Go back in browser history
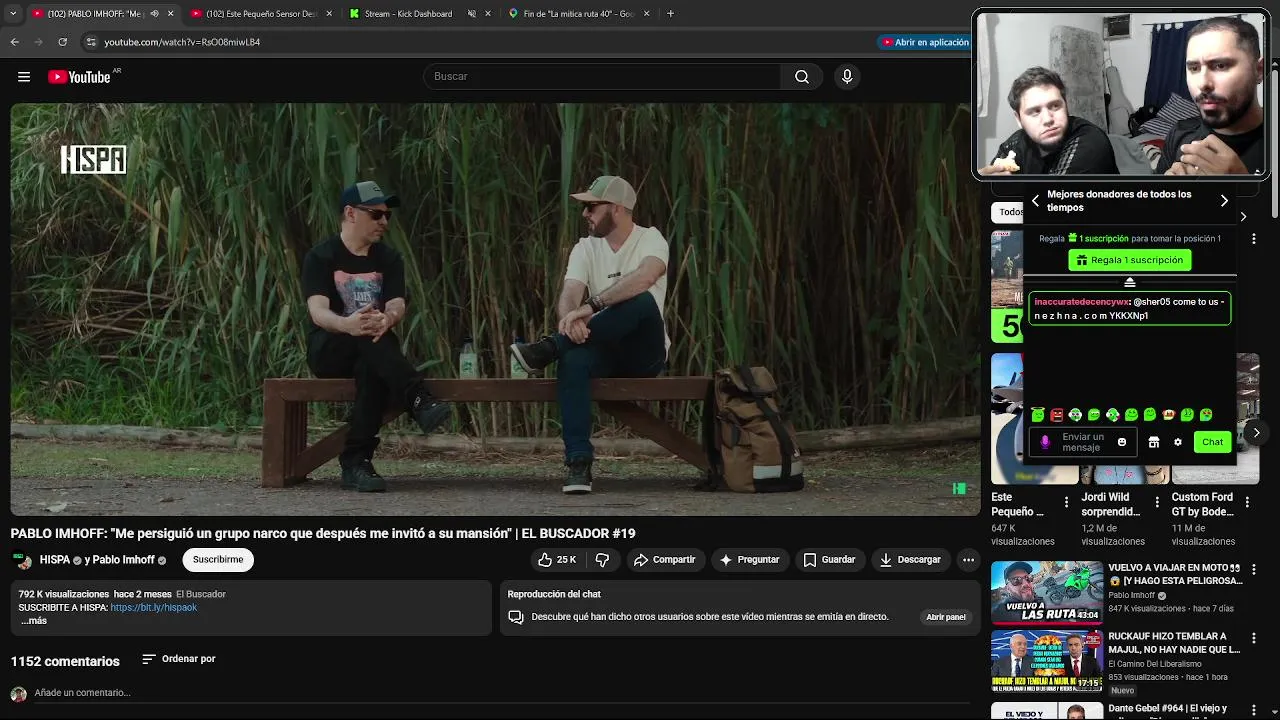Viewport: 1280px width, 720px height. pos(15,42)
